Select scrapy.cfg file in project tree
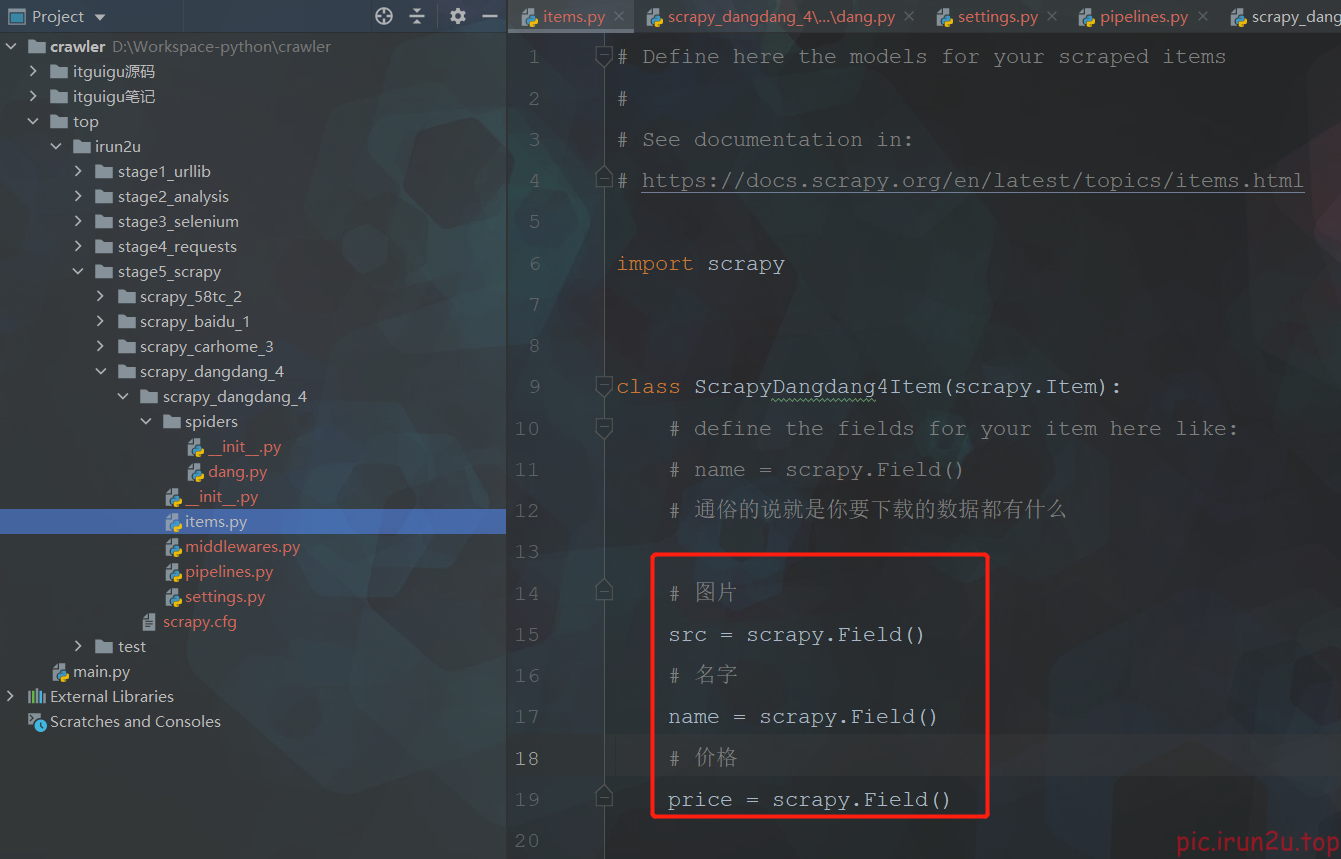This screenshot has width=1341, height=859. [199, 622]
